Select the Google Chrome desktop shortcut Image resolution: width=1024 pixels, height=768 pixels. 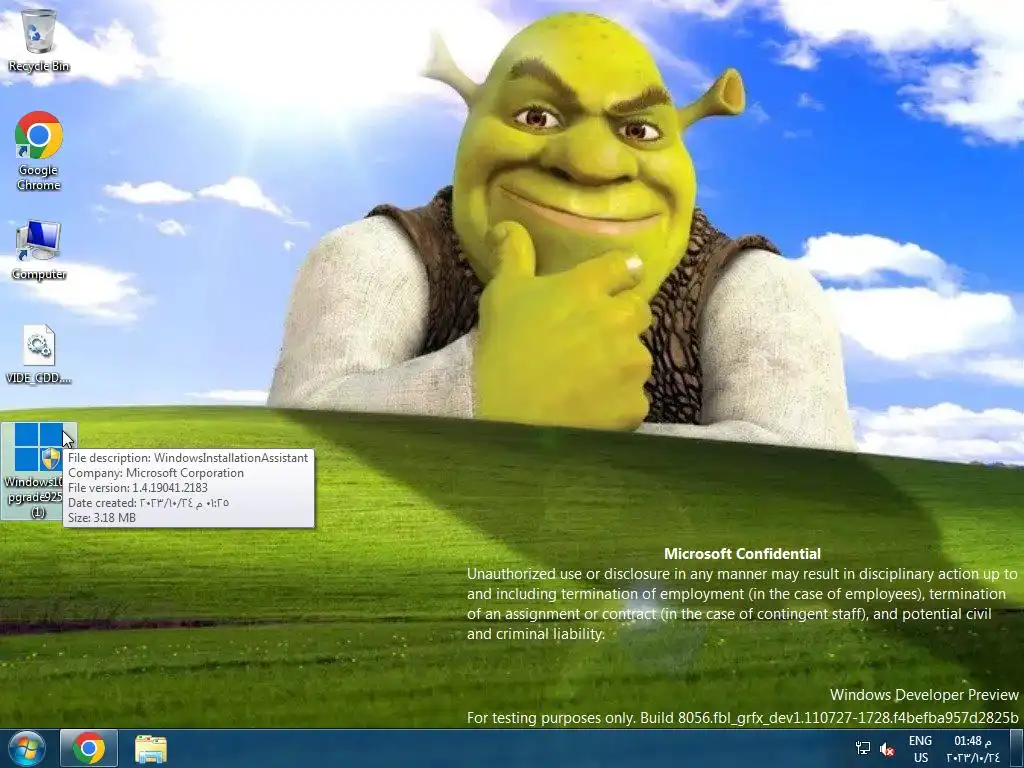(x=39, y=150)
